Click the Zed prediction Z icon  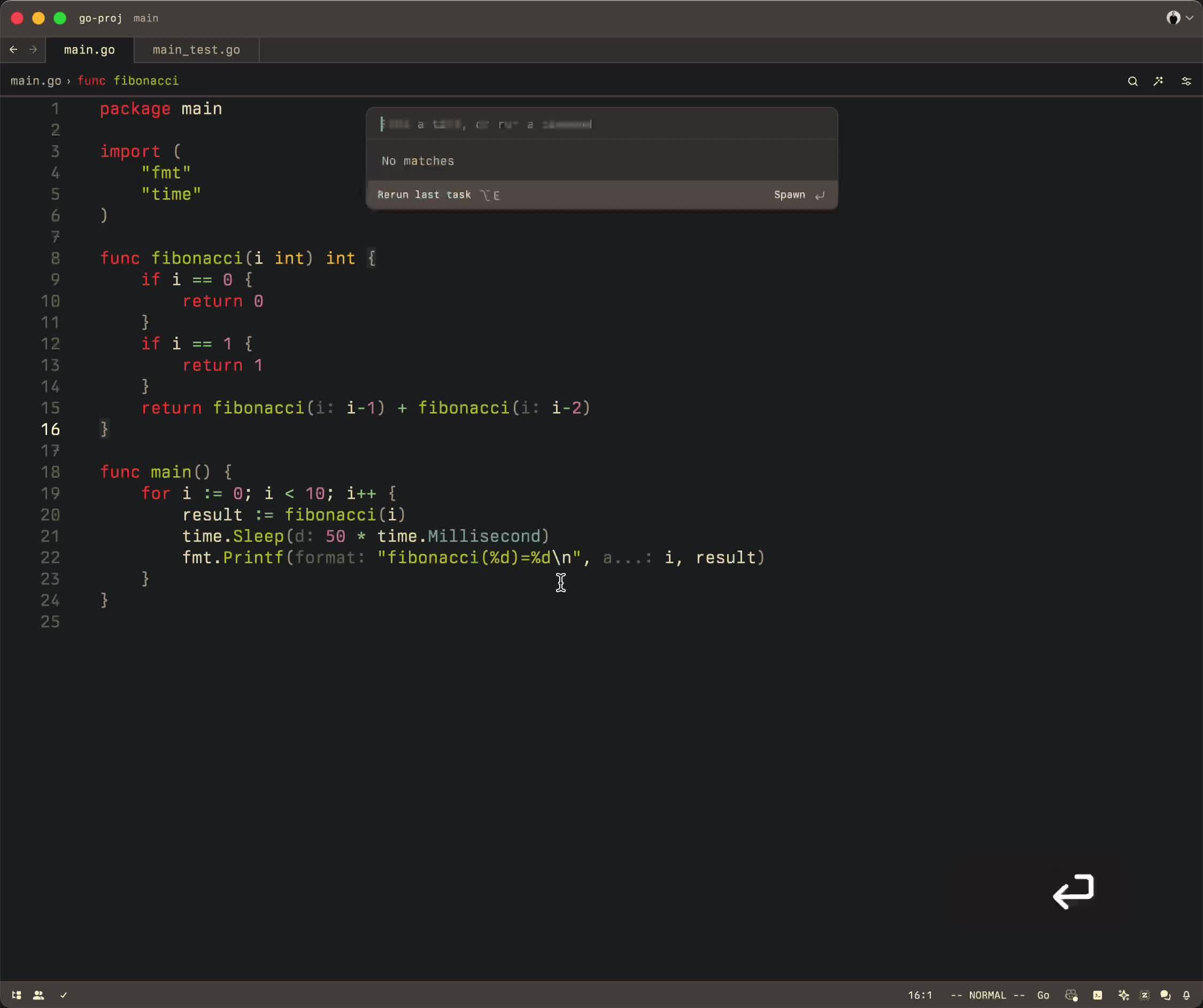coord(1145,995)
